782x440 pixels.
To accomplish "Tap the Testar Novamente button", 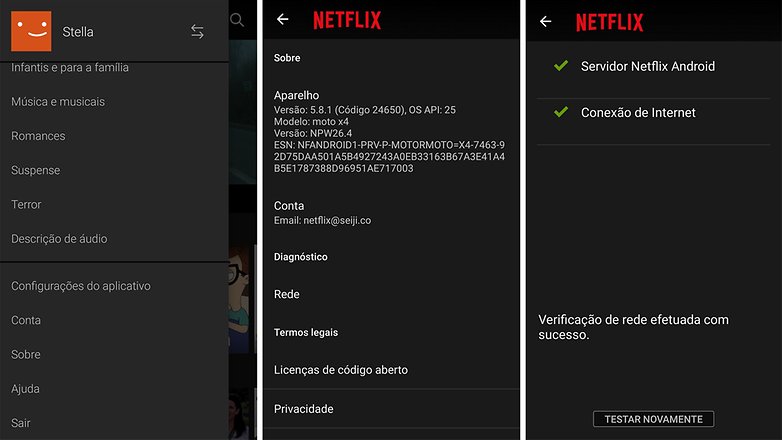I will [x=653, y=419].
